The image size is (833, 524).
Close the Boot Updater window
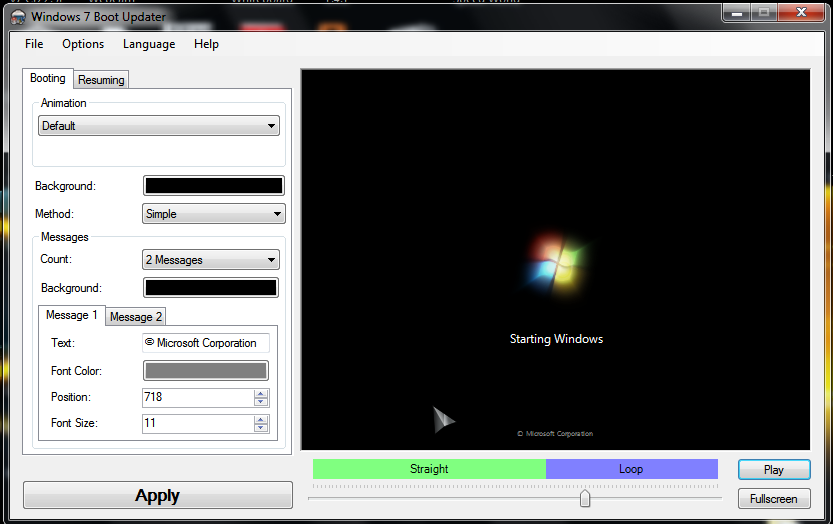click(801, 13)
